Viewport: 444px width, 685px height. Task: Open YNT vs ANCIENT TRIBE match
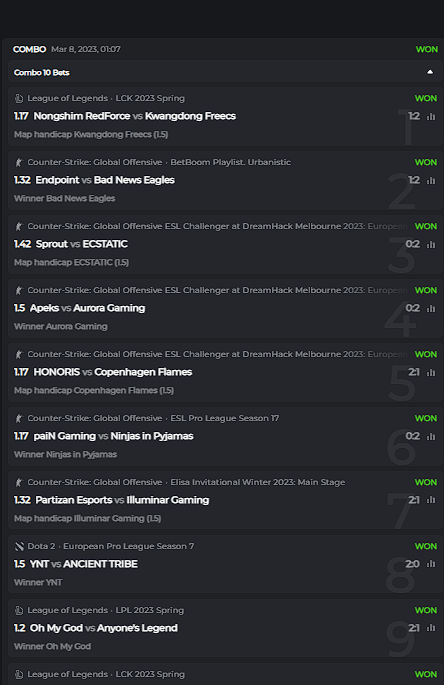(x=83, y=564)
